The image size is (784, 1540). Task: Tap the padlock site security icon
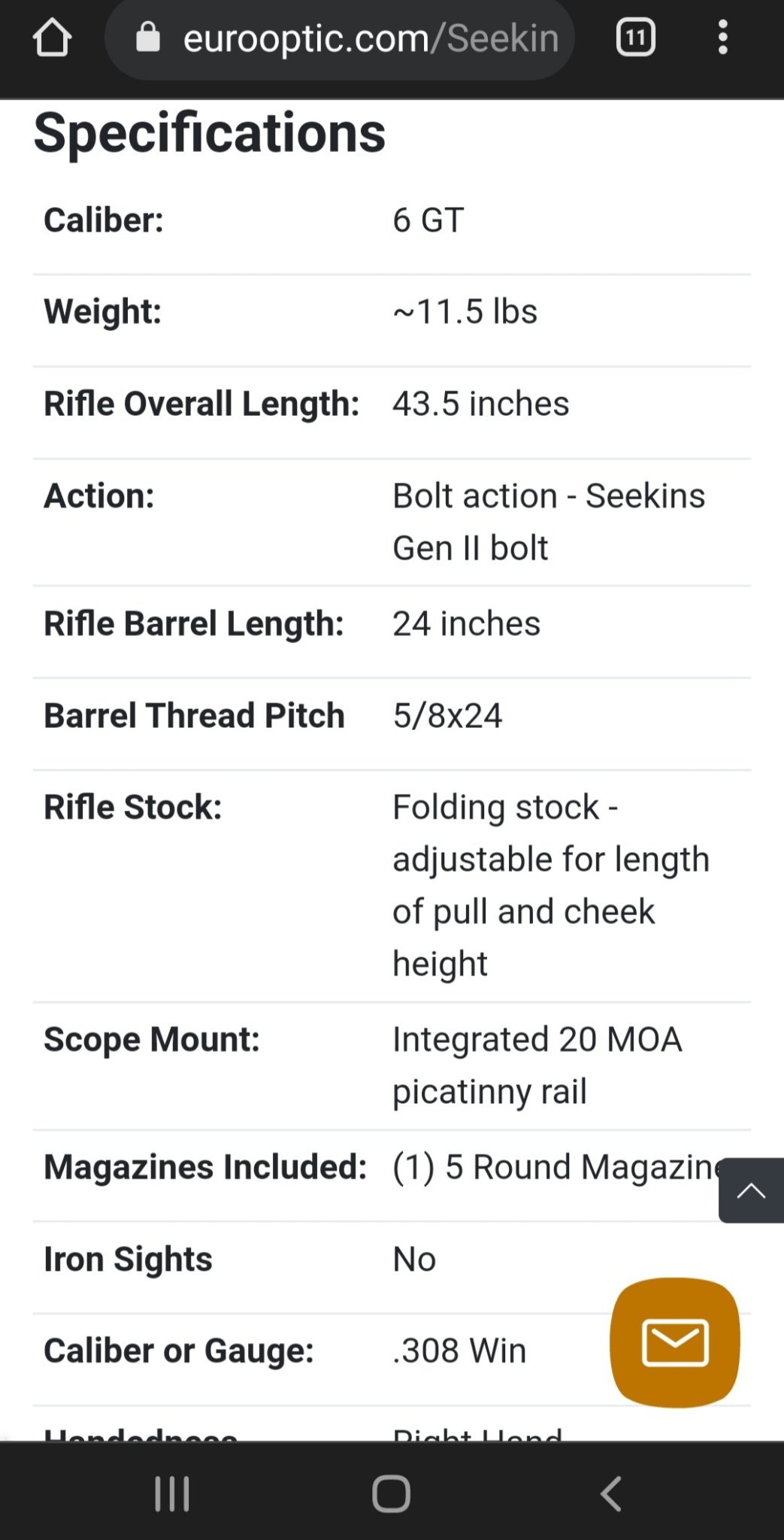[x=148, y=37]
